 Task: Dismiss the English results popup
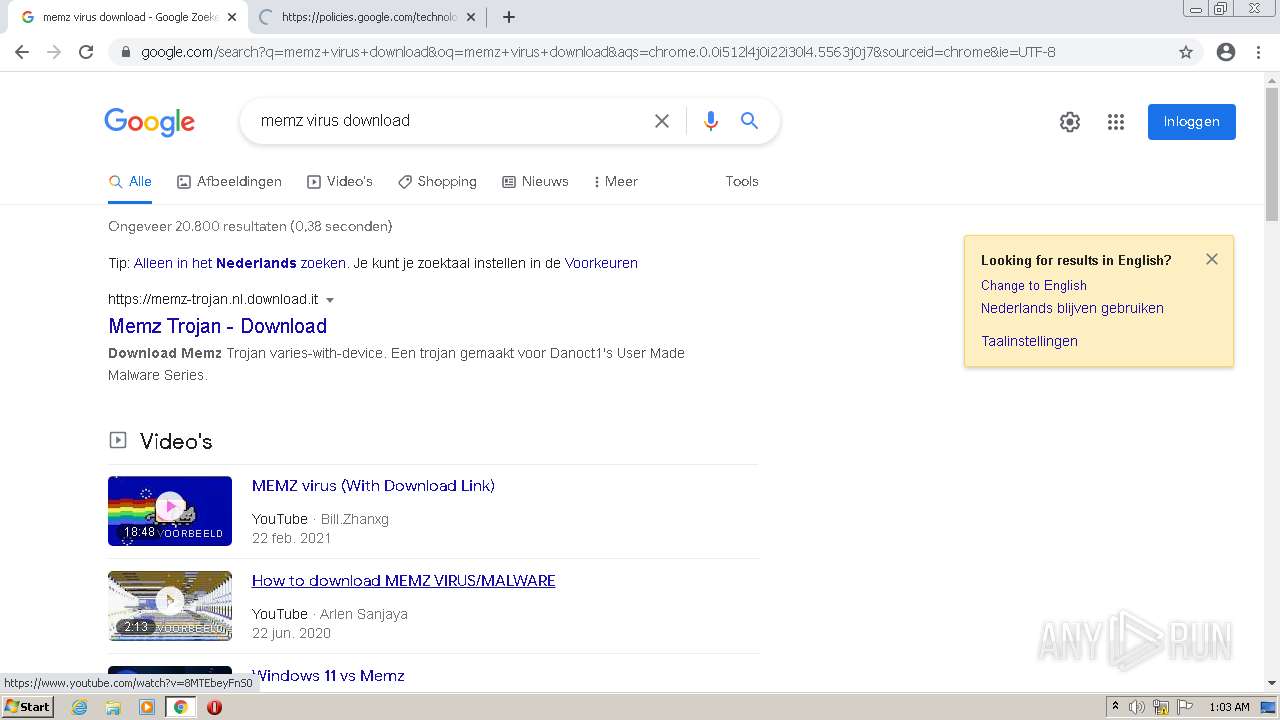pyautogui.click(x=1212, y=259)
